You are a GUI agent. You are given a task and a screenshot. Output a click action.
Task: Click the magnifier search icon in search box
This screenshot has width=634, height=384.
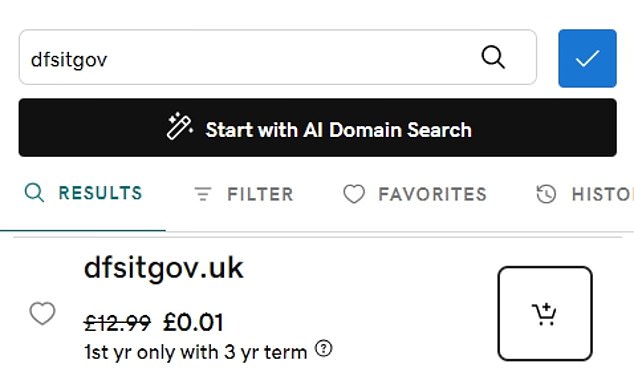pyautogui.click(x=493, y=57)
